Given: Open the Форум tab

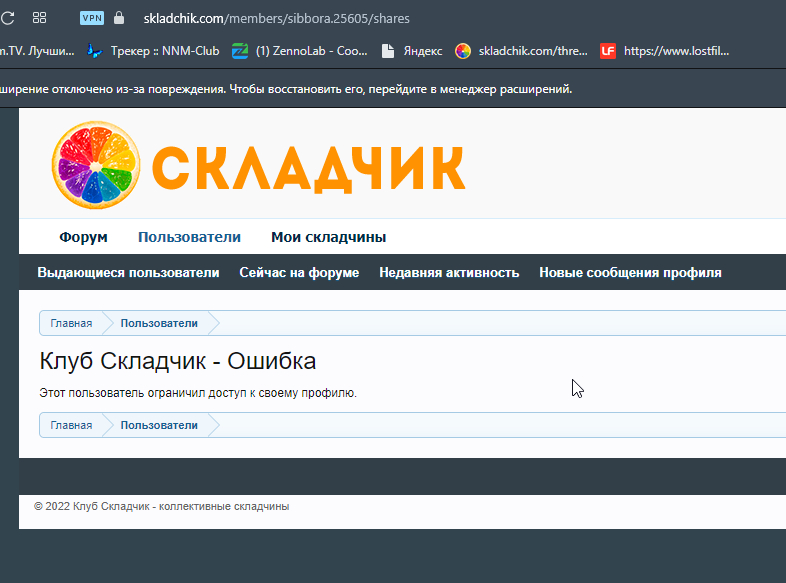Looking at the screenshot, I should 83,237.
